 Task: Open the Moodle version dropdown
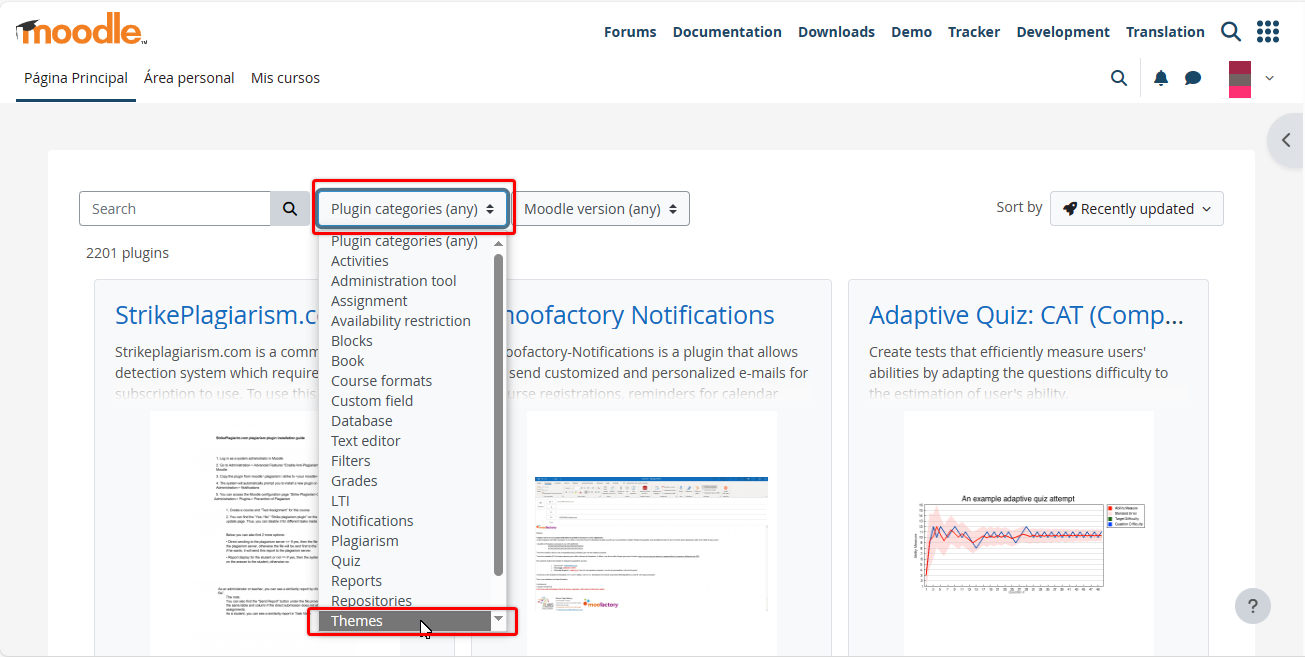coord(601,209)
